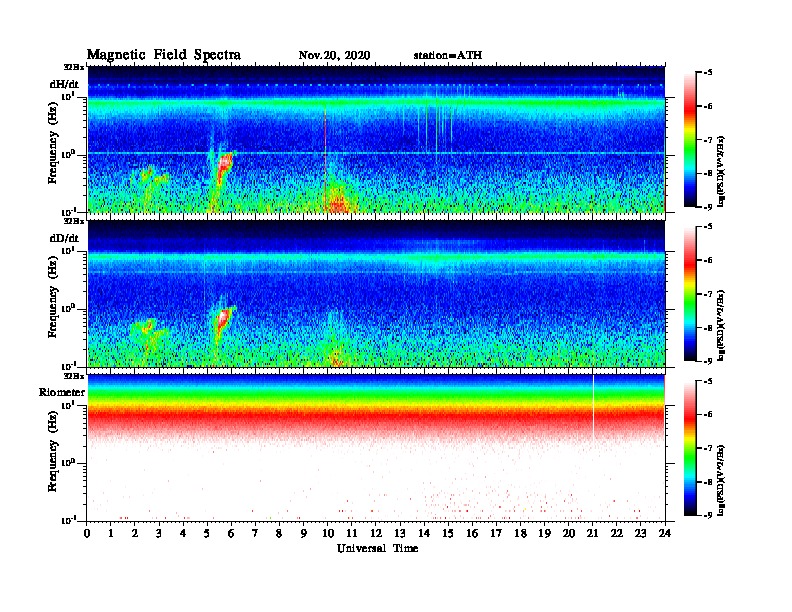
Task: Click the "-9" tick on Riometer color bar
Action: pyautogui.click(x=708, y=515)
